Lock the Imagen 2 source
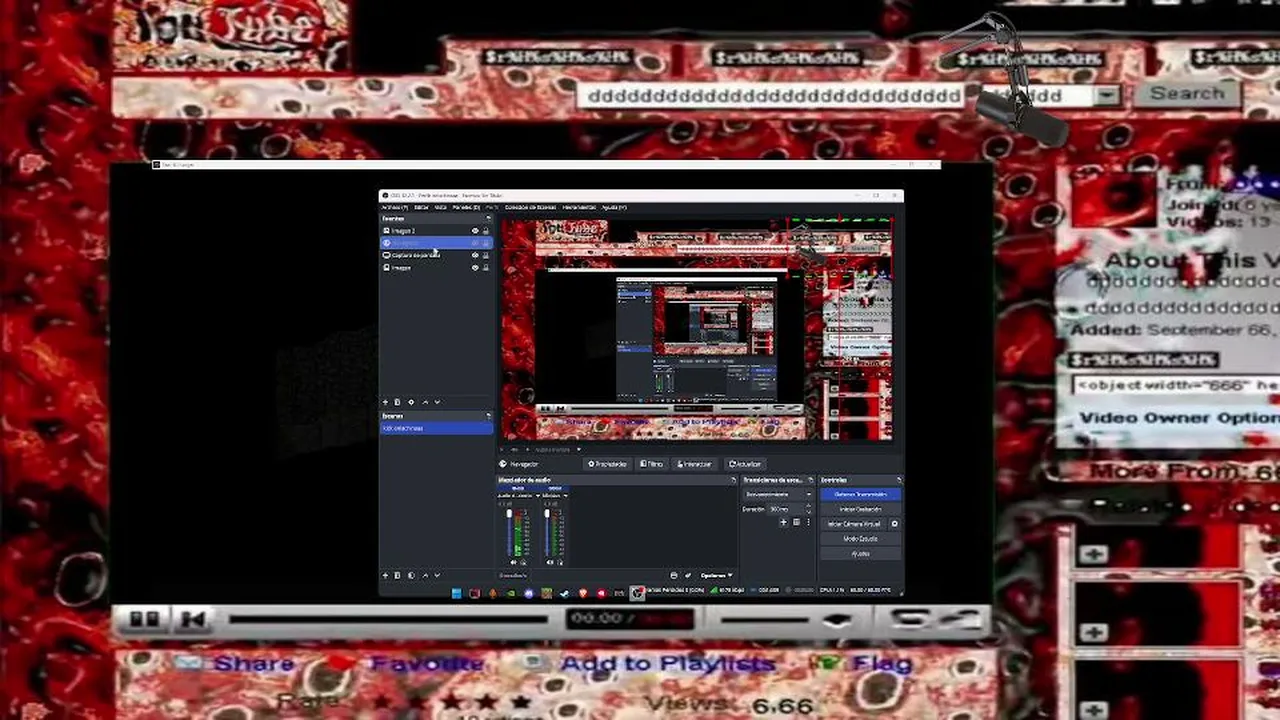The image size is (1280, 720). [x=486, y=231]
